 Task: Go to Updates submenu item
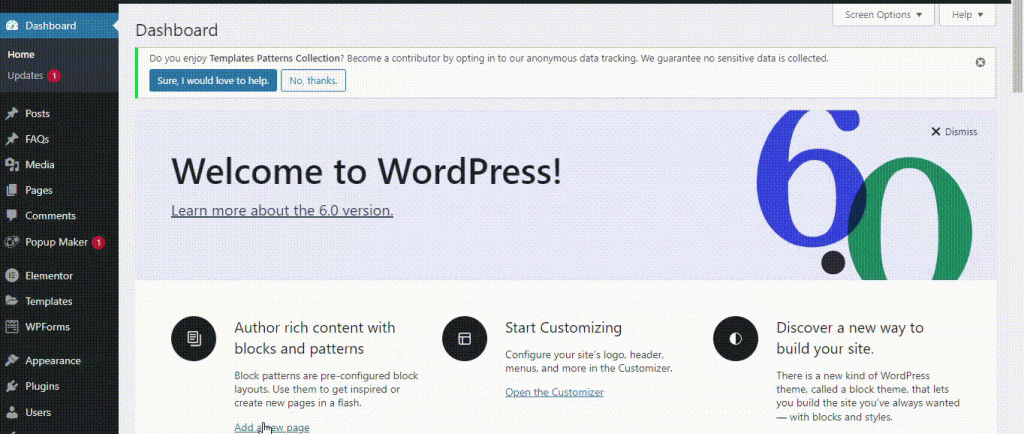click(25, 76)
